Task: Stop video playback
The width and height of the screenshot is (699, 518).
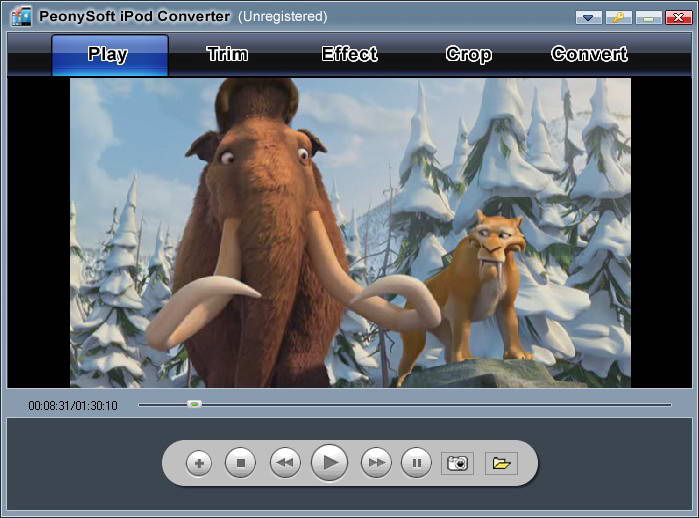Action: (x=241, y=463)
